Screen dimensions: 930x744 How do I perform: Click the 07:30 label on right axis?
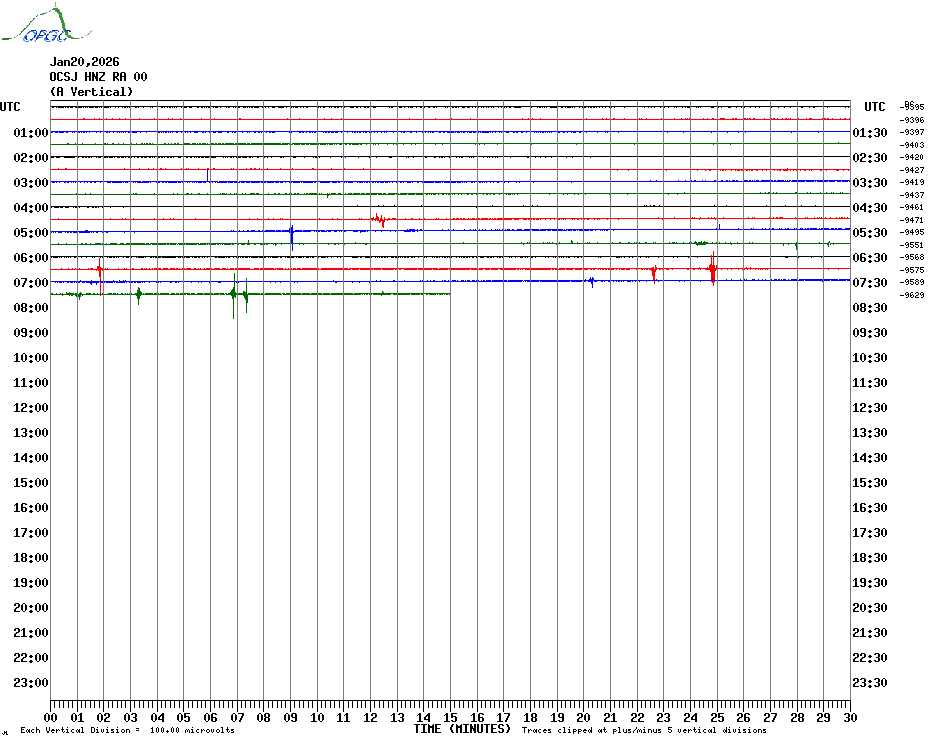pyautogui.click(x=868, y=283)
